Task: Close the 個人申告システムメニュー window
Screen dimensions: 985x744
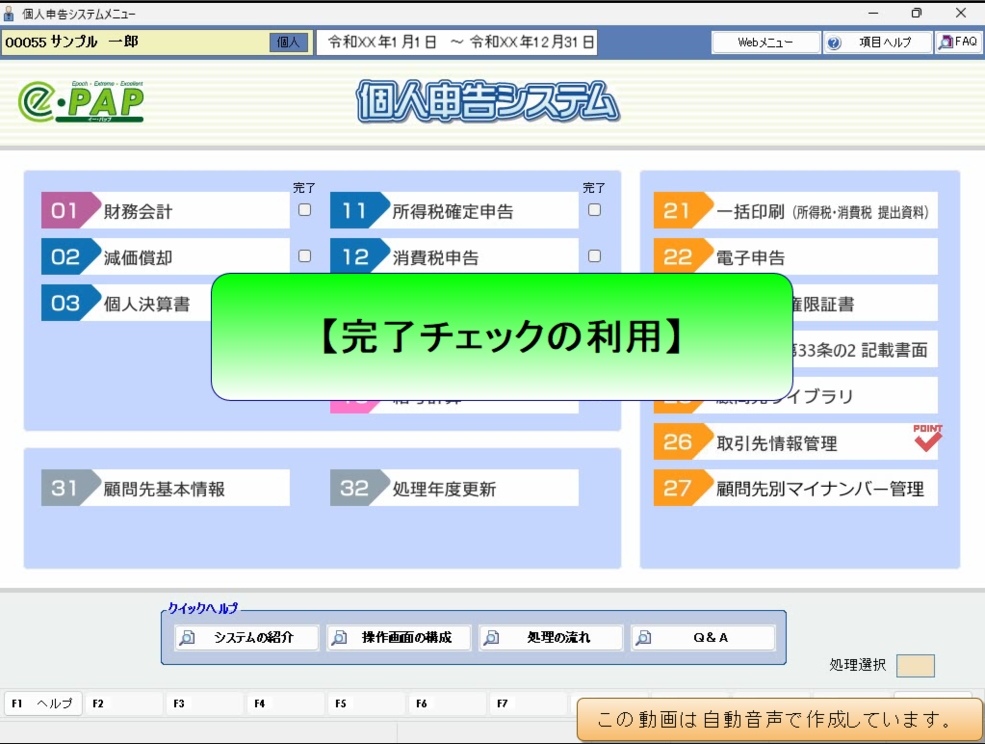Action: (961, 13)
